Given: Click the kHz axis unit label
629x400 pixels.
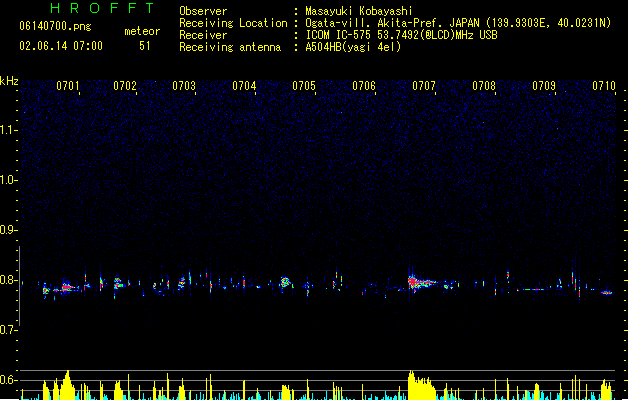Looking at the screenshot, I should (x=9, y=81).
